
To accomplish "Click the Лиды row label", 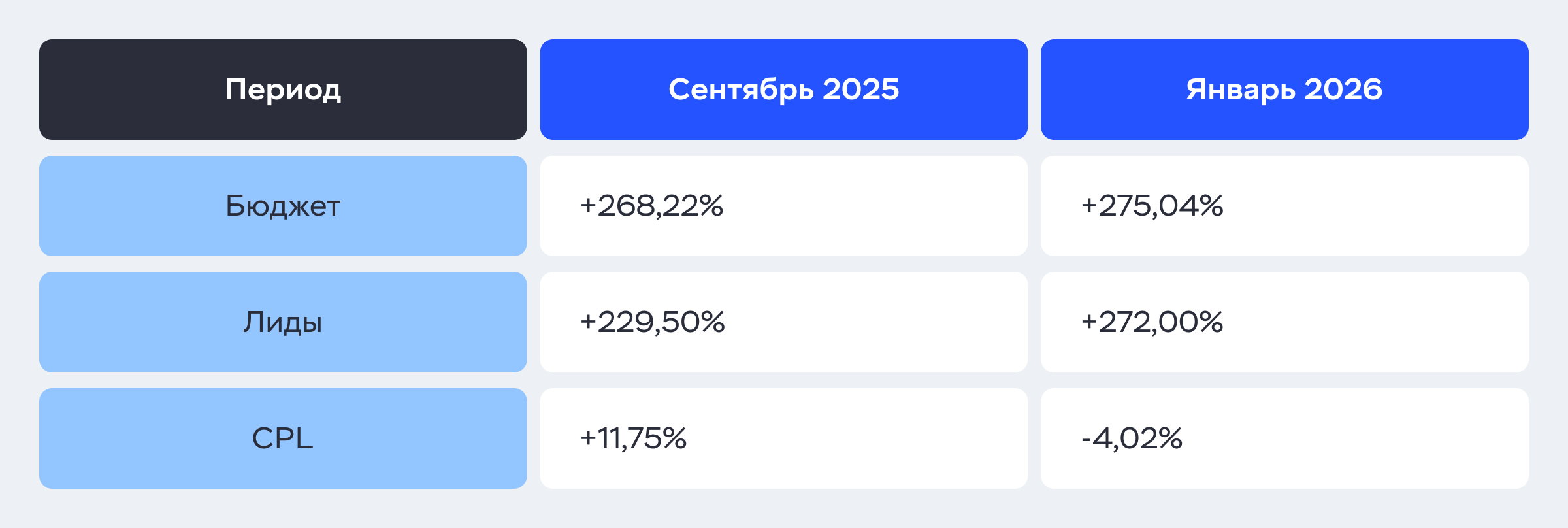I will [x=283, y=322].
